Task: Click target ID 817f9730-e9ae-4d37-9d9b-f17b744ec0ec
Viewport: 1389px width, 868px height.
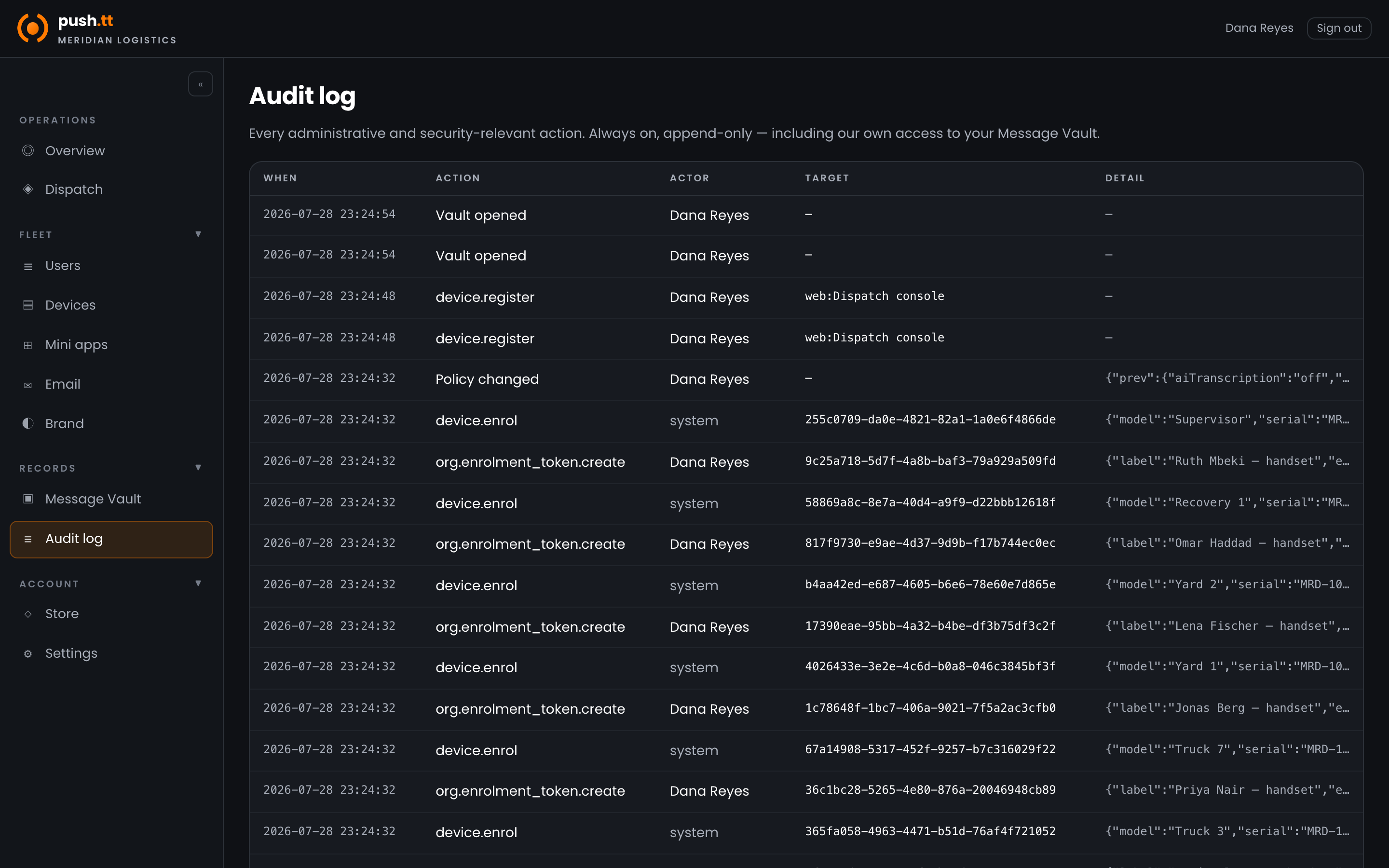Action: click(930, 543)
